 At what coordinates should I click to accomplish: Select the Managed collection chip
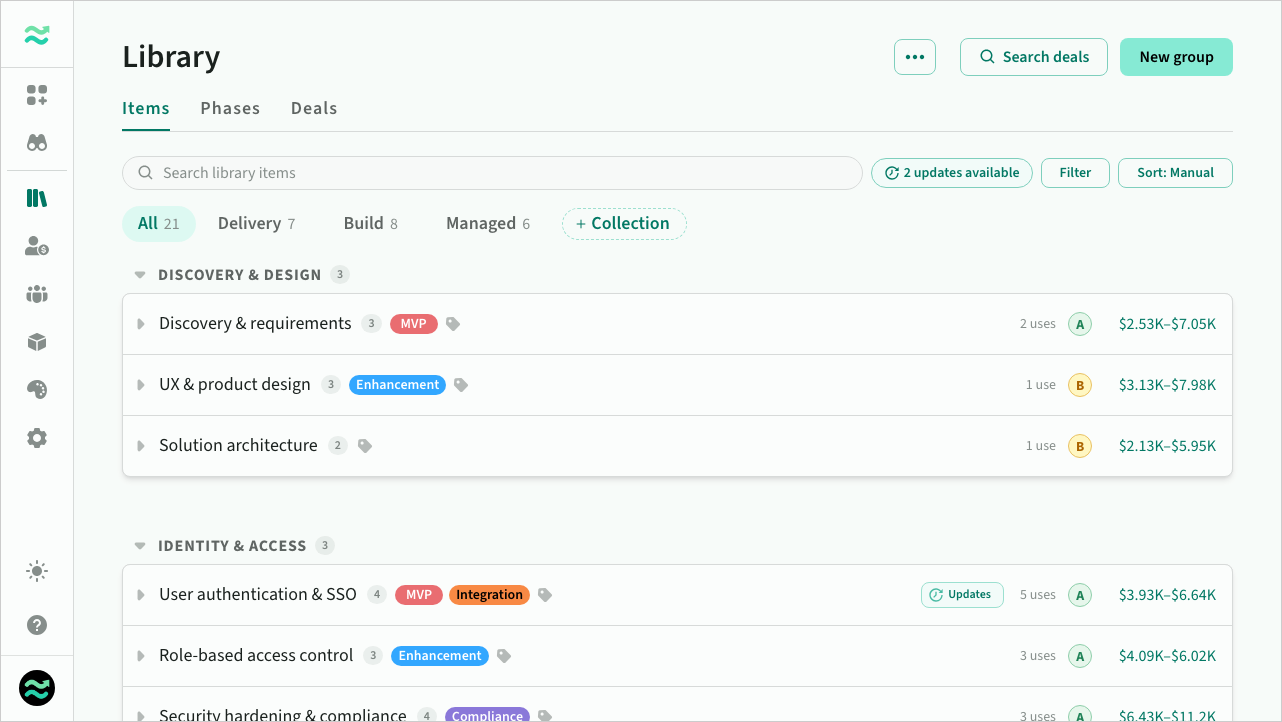(x=488, y=224)
